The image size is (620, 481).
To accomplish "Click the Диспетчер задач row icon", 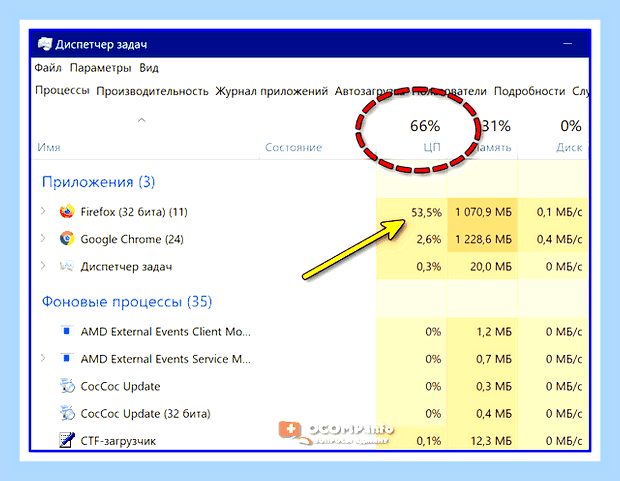I will [66, 266].
